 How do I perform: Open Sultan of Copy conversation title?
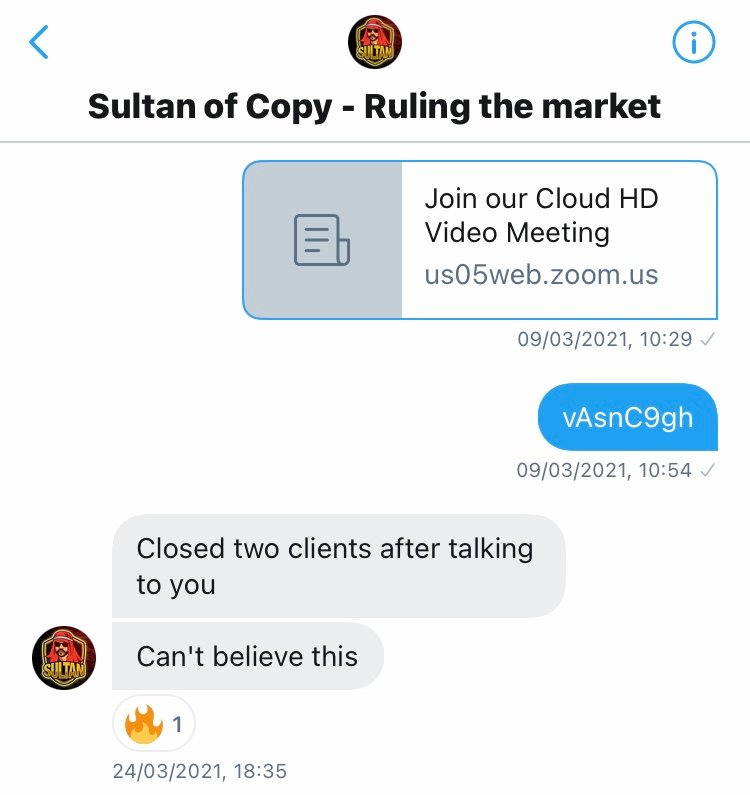pyautogui.click(x=374, y=106)
